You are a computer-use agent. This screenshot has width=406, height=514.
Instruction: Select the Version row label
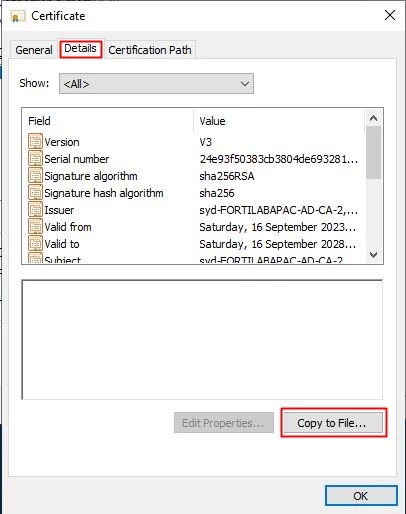[x=62, y=142]
